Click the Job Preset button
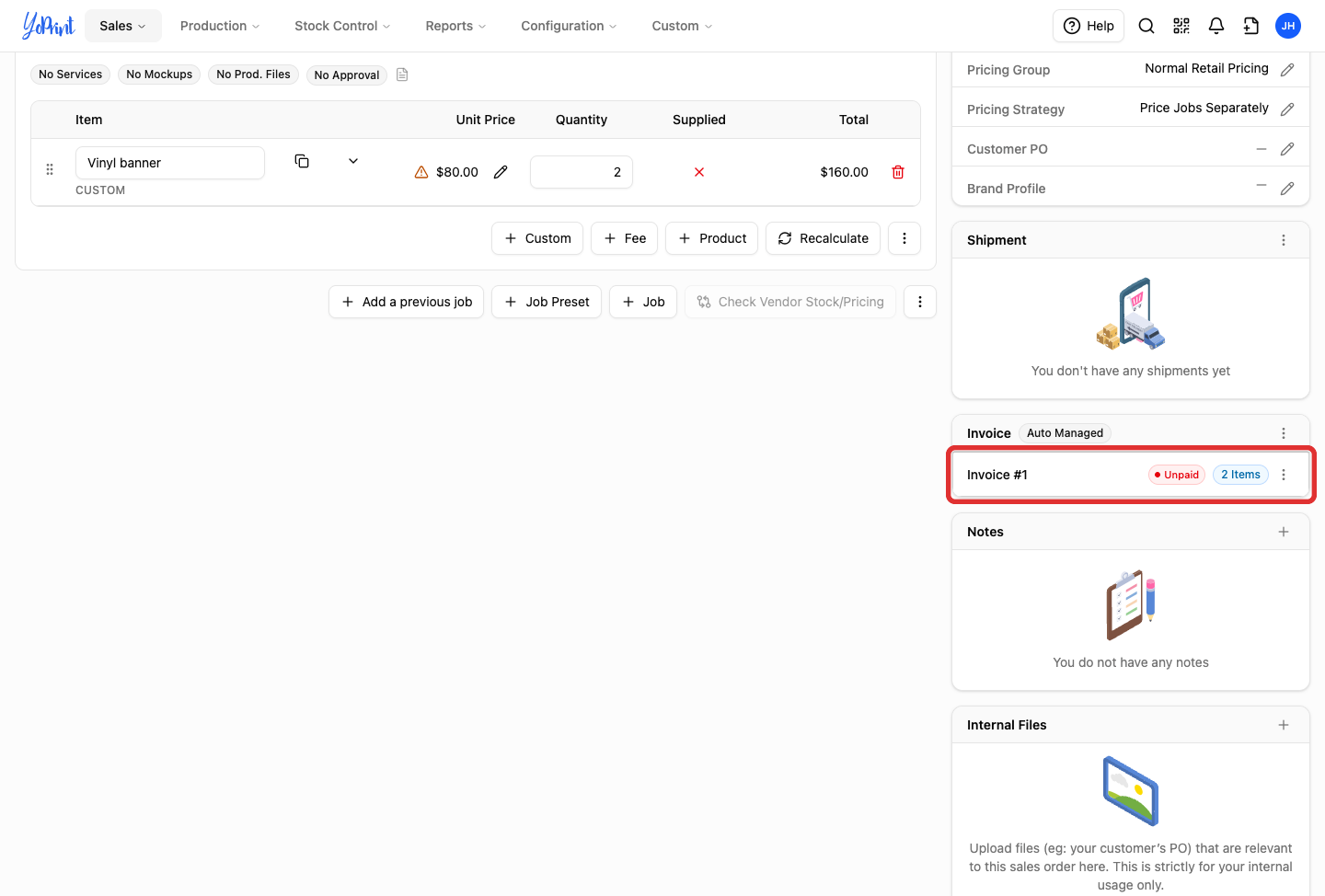Image resolution: width=1325 pixels, height=896 pixels. [547, 302]
